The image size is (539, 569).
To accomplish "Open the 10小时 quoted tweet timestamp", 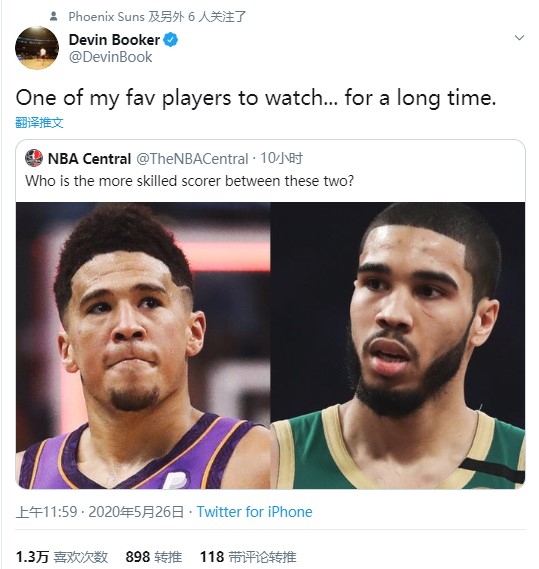I will [281, 158].
